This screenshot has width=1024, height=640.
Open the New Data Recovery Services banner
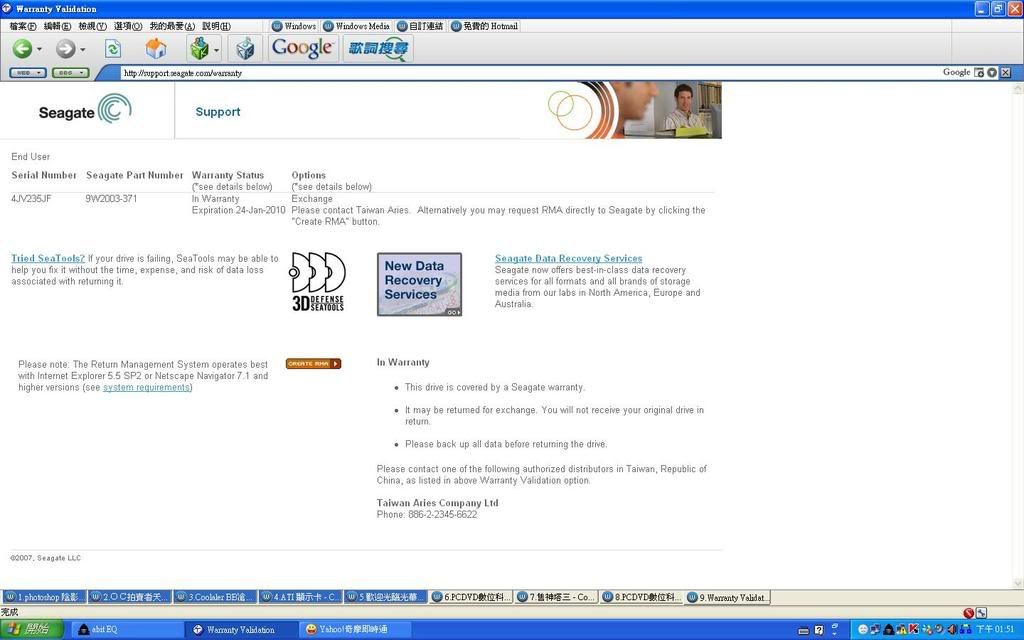click(x=419, y=284)
